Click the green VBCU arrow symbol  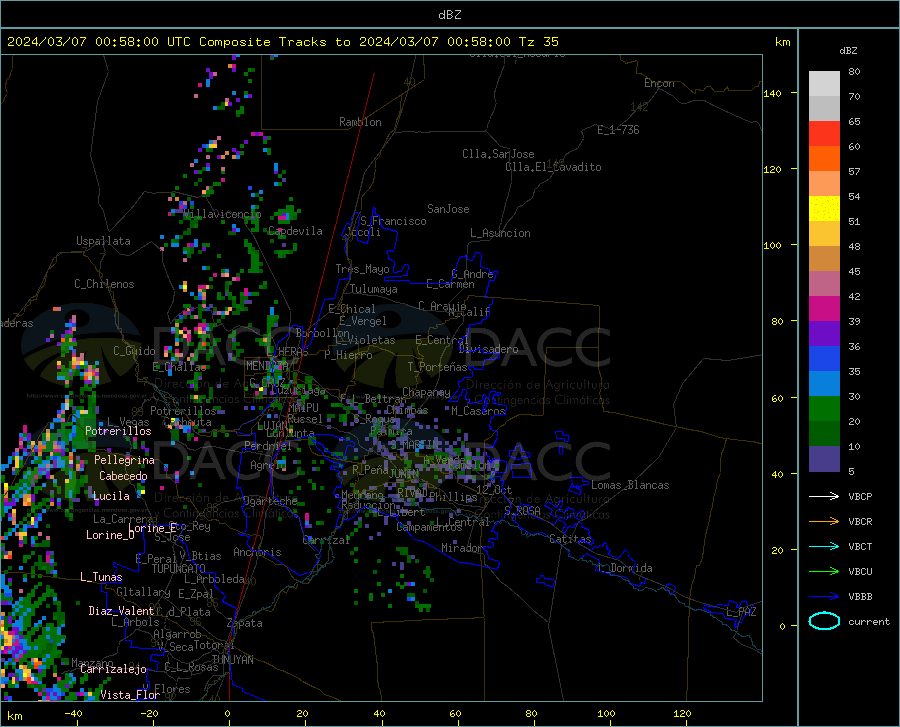tap(824, 572)
